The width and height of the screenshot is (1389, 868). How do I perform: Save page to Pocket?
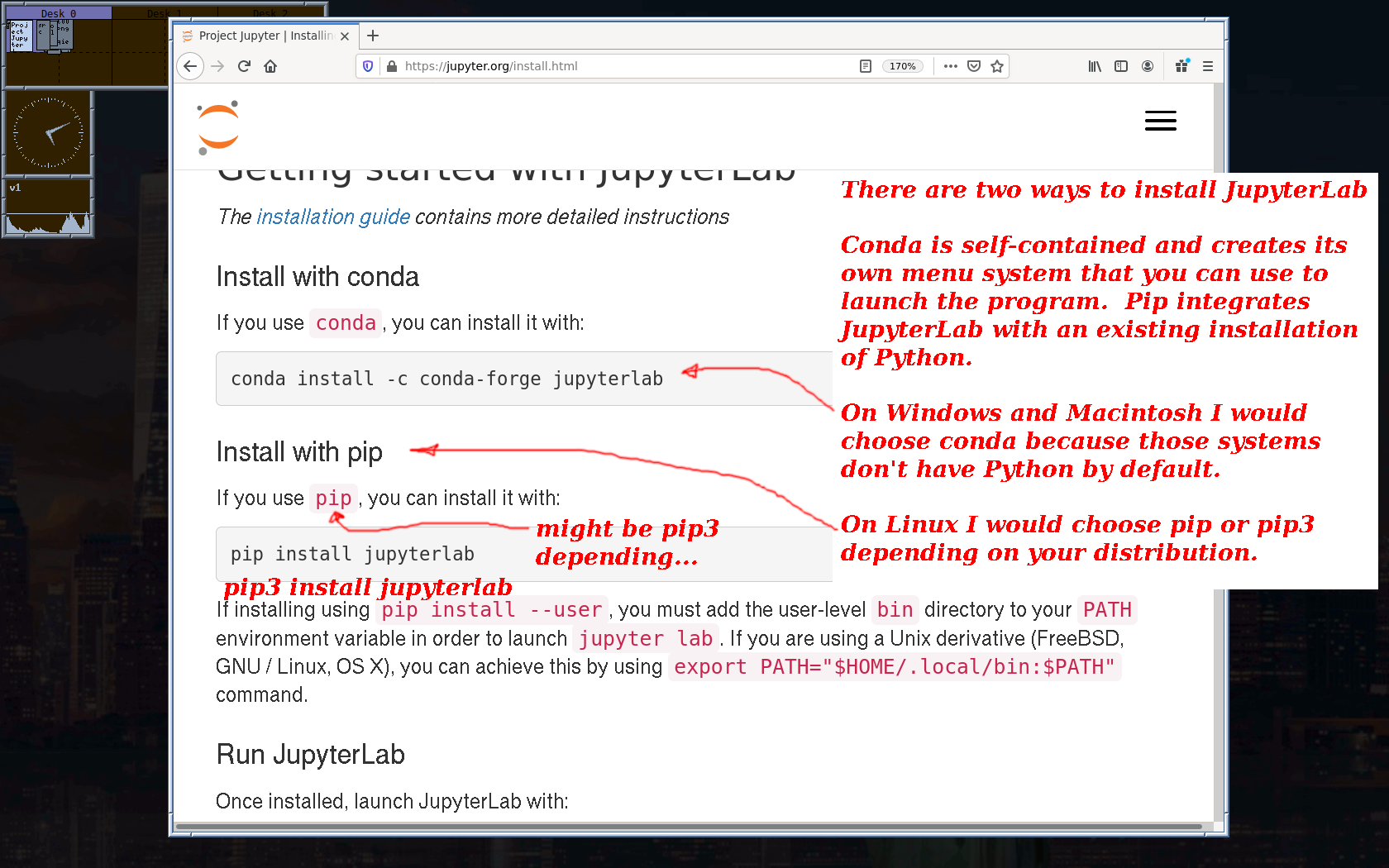point(974,66)
